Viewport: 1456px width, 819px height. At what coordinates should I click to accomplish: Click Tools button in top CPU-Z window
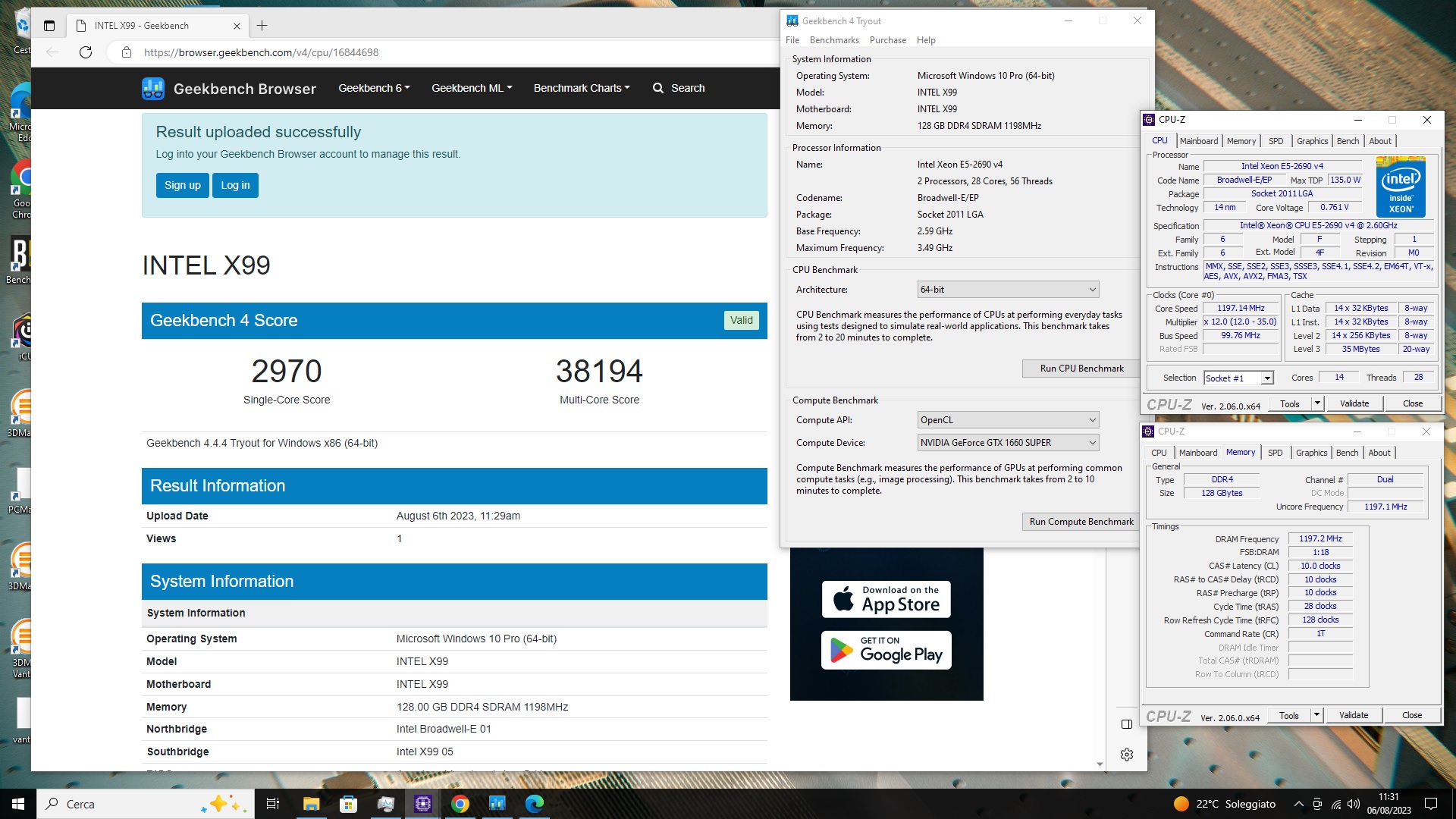click(1290, 403)
